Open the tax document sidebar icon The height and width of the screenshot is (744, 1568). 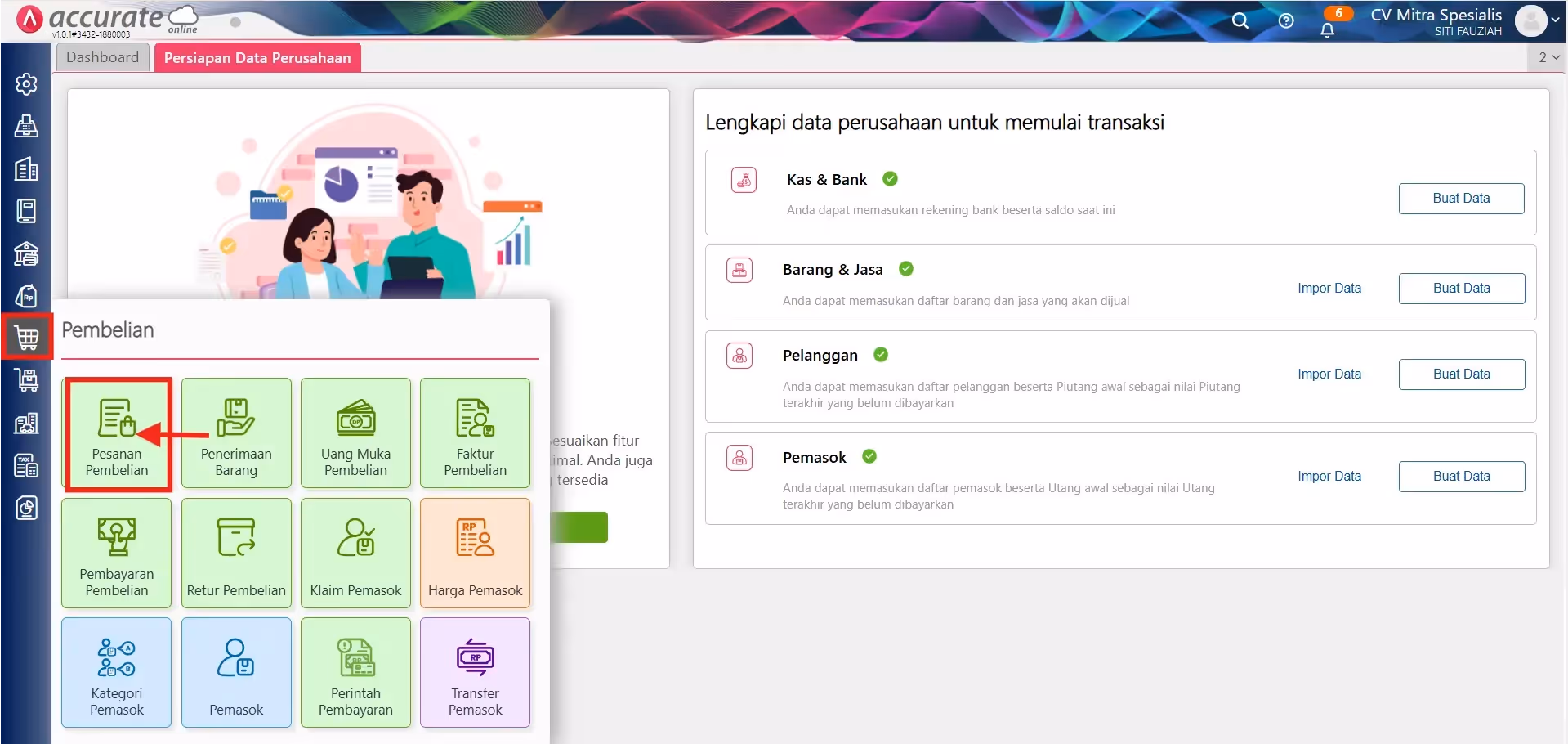pyautogui.click(x=26, y=466)
